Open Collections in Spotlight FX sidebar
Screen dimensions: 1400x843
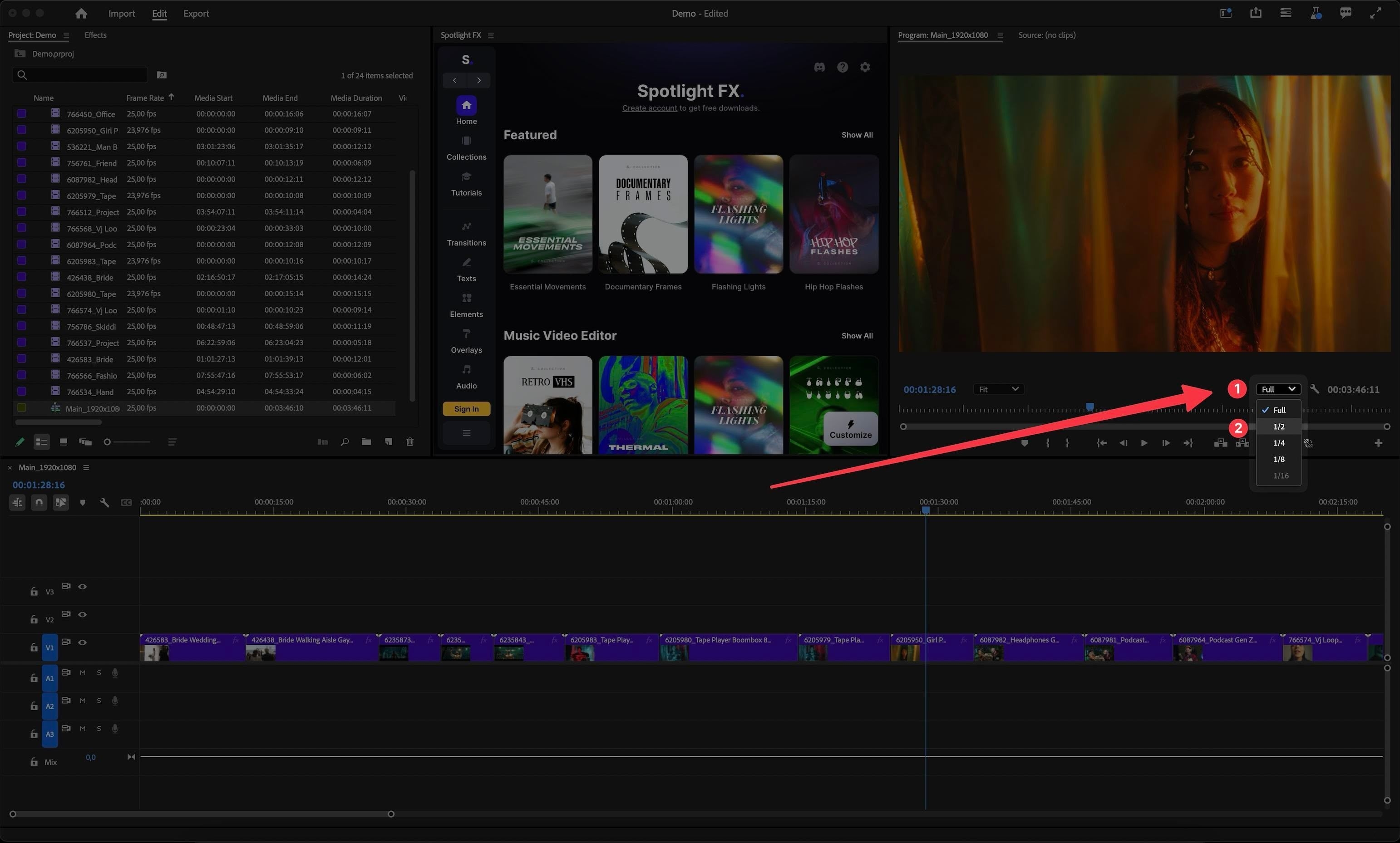tap(466, 148)
